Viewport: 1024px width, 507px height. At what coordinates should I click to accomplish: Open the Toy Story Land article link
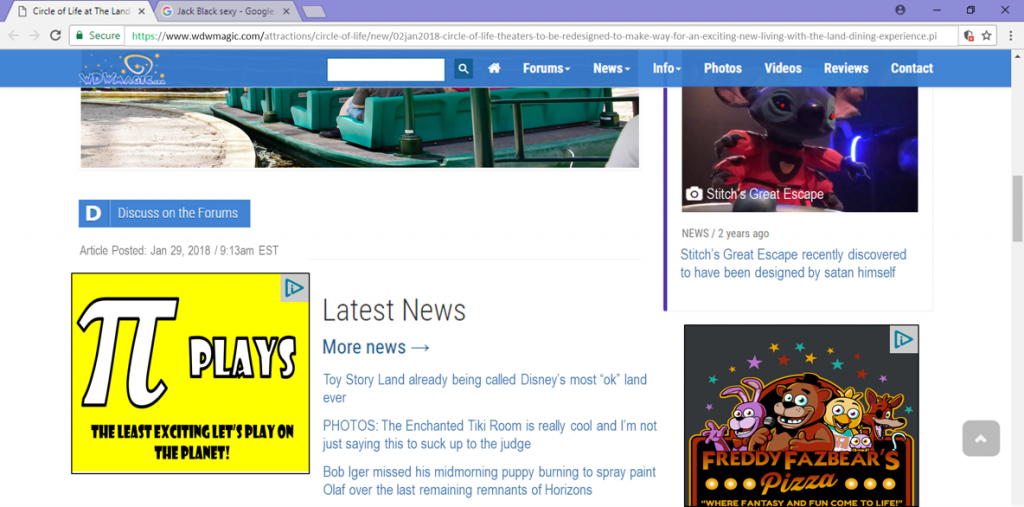[x=485, y=388]
